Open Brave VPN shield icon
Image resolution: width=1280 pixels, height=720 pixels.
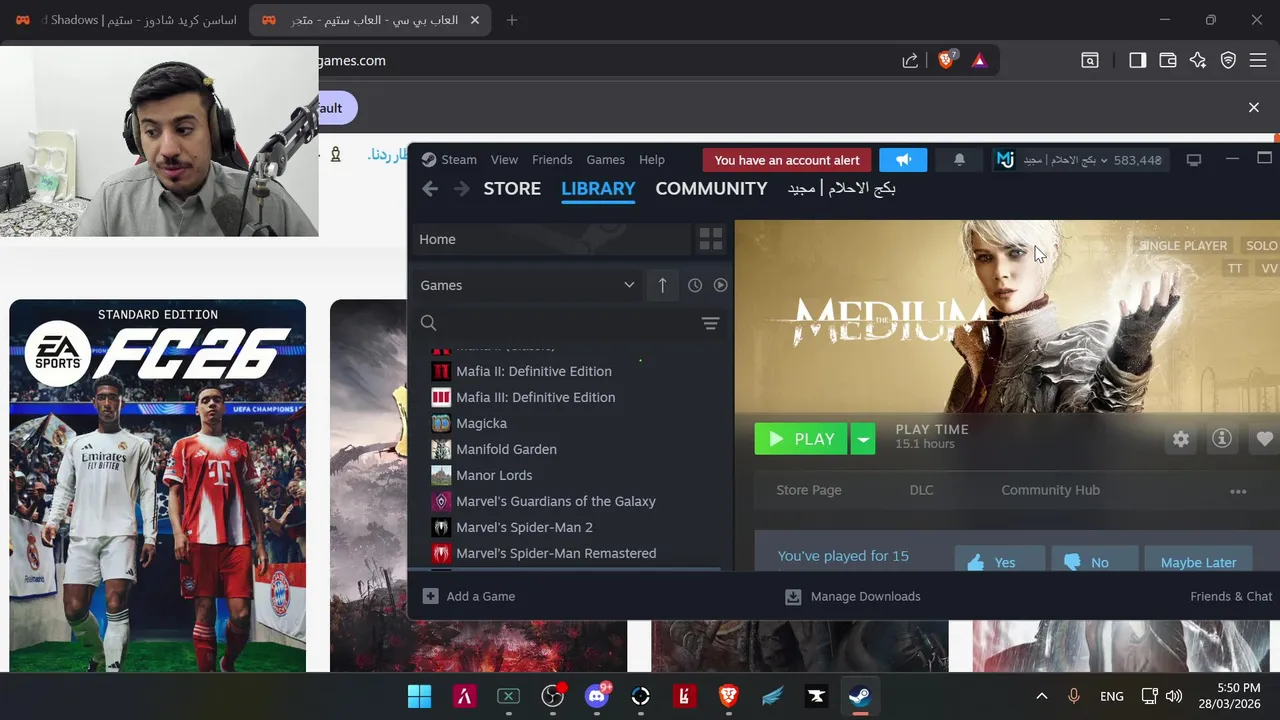tap(1228, 60)
